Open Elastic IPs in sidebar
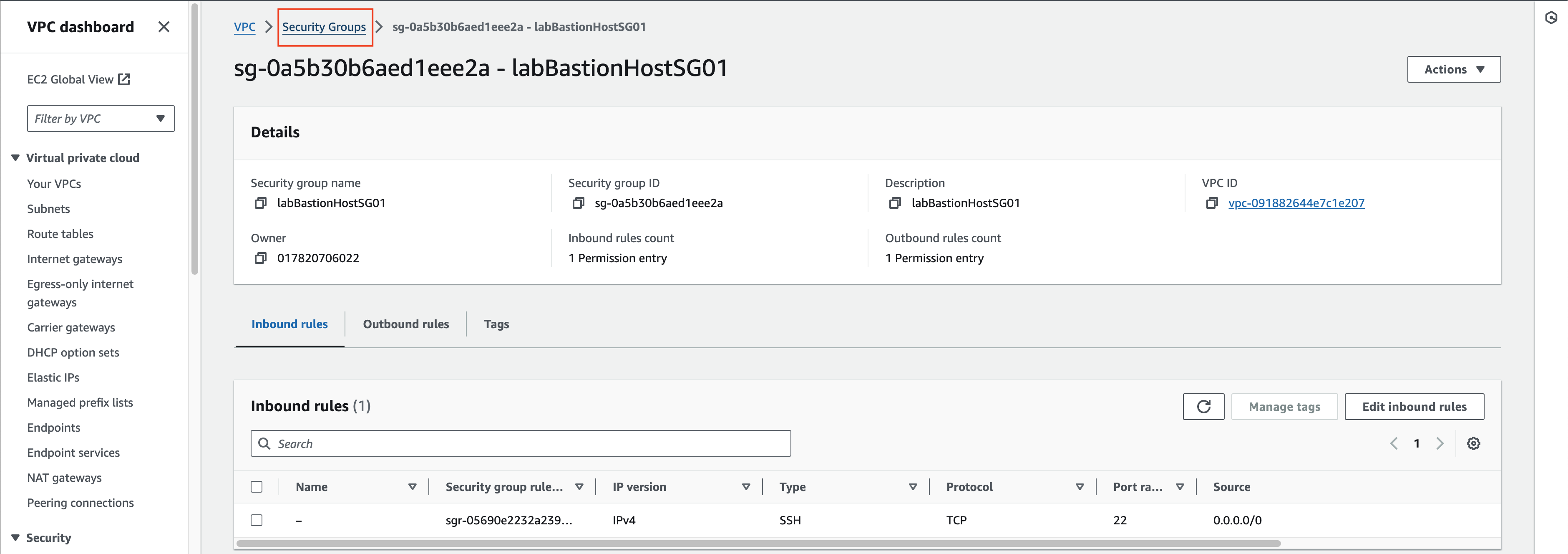 [x=53, y=377]
